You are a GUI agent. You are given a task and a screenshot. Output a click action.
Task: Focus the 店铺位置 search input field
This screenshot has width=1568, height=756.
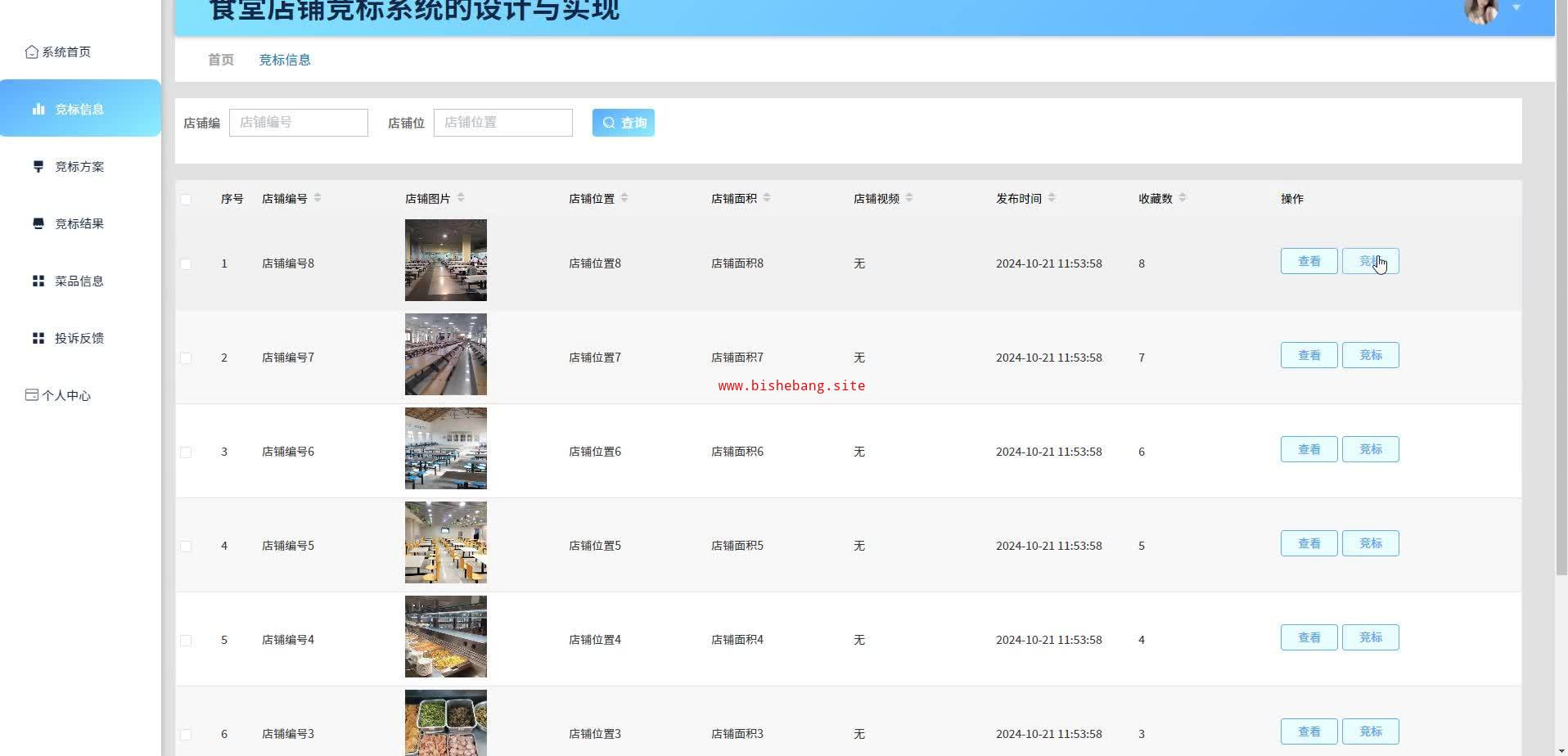502,123
